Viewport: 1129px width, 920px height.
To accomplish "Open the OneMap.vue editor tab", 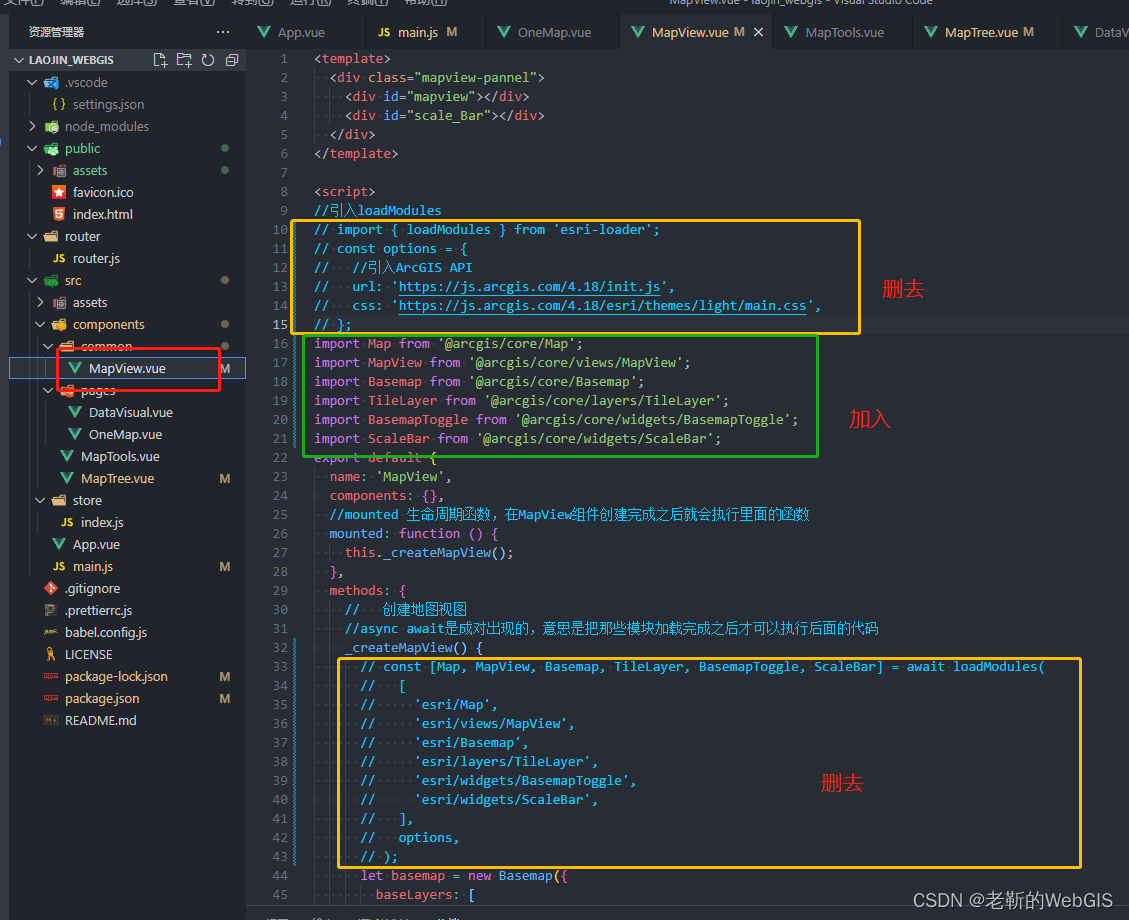I will point(553,32).
